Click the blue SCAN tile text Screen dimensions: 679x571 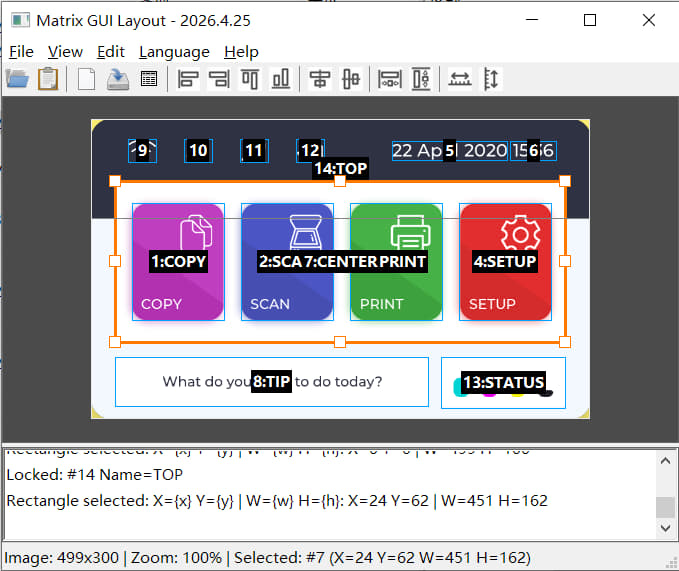pos(270,304)
